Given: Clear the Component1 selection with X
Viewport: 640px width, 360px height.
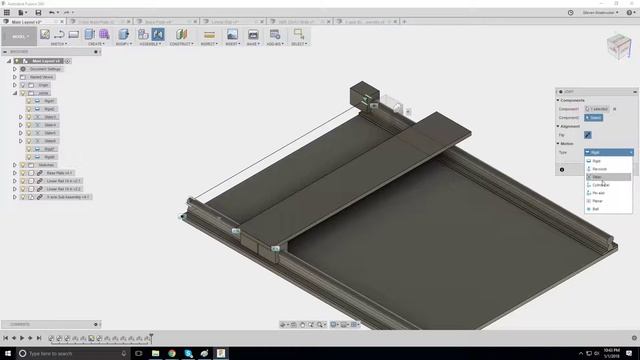Looking at the screenshot, I should point(615,109).
